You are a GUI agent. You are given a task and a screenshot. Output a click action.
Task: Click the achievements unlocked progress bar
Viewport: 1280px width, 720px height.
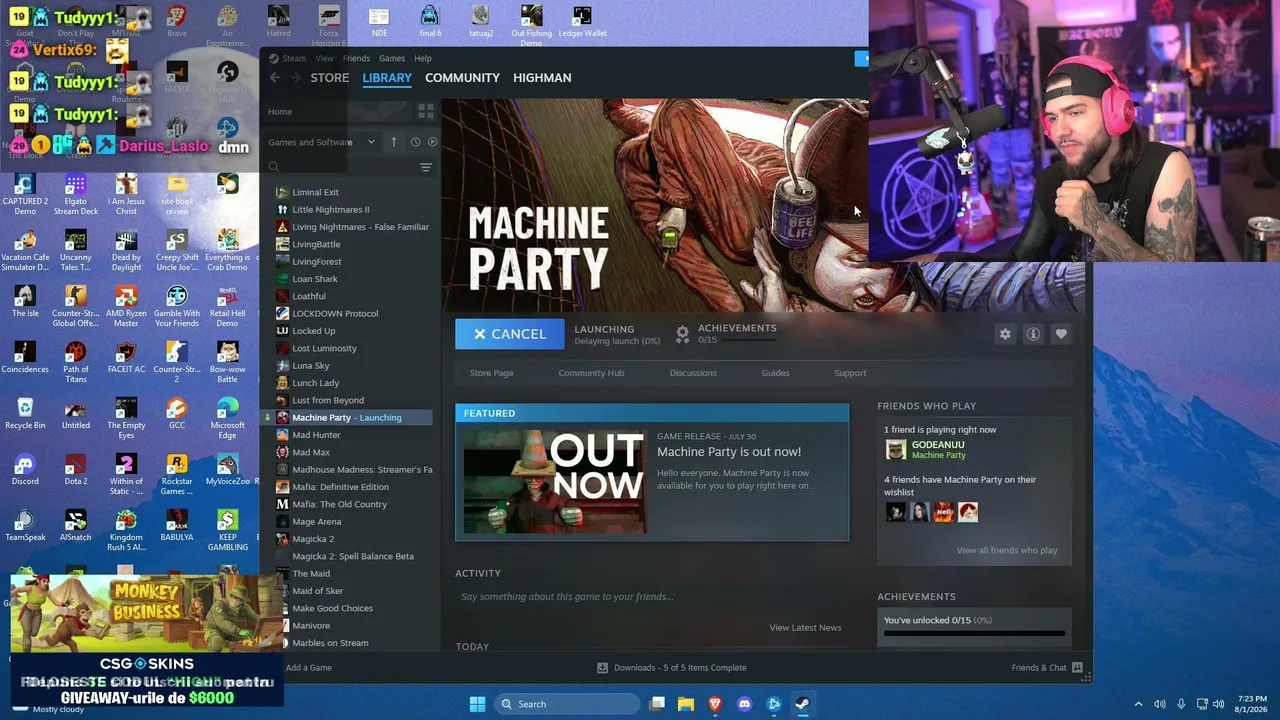click(x=974, y=633)
